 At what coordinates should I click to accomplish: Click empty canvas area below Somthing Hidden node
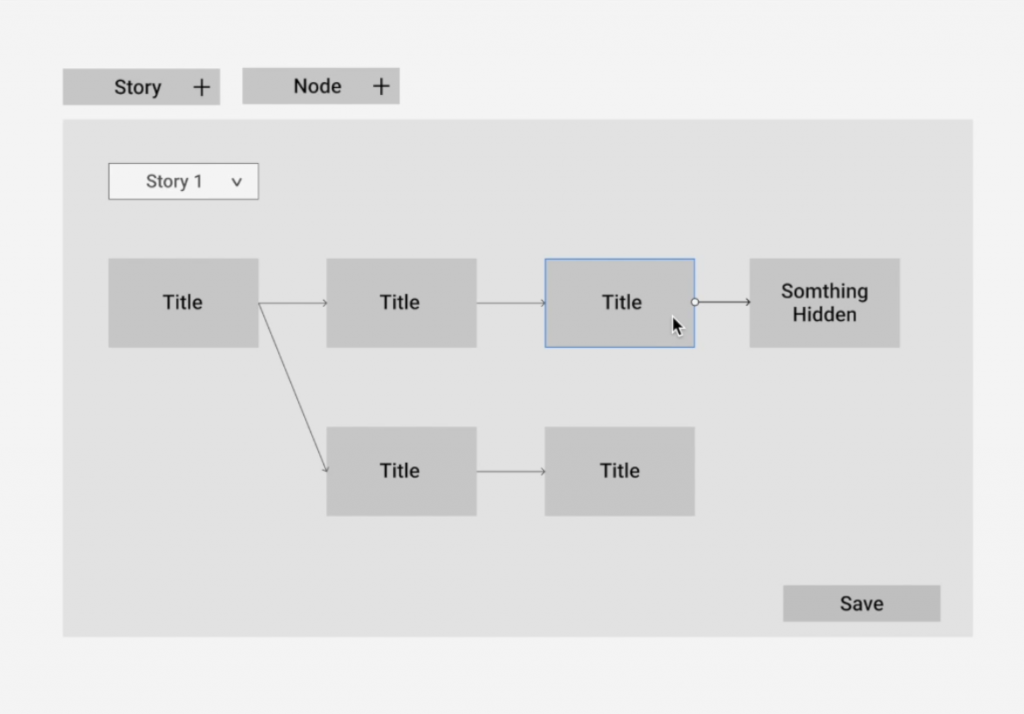coord(825,457)
